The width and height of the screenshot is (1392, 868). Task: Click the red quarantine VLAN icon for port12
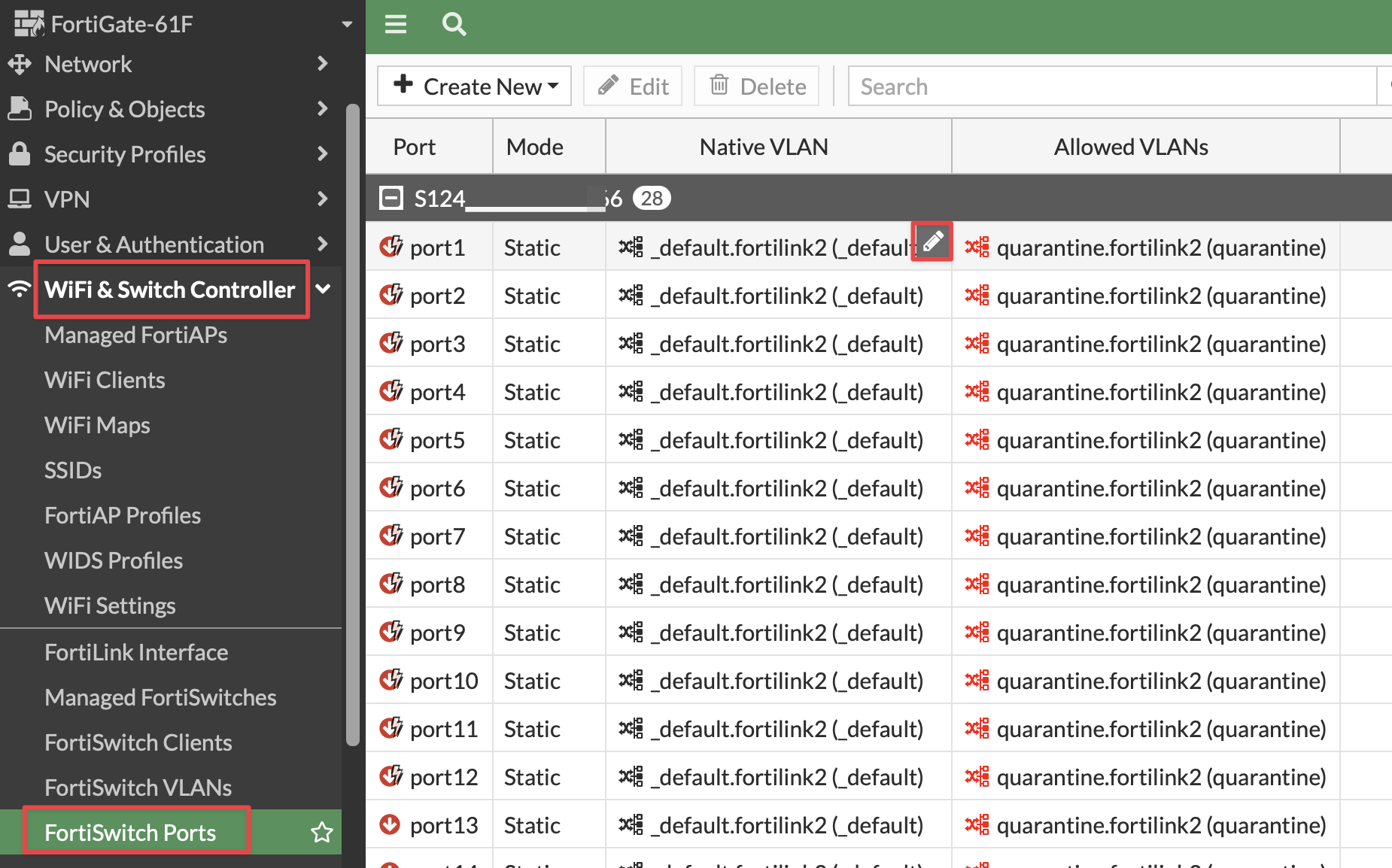[x=977, y=776]
